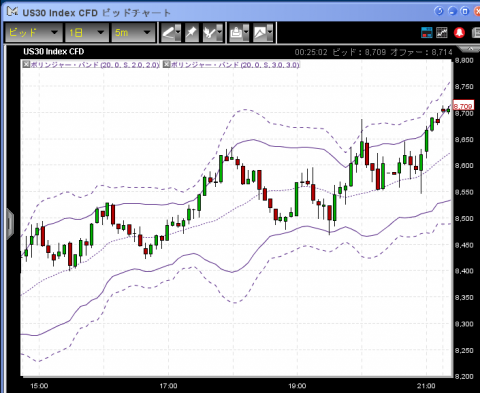Viewport: 480px width, 393px height.
Task: Click the chart type picture icon
Action: [260, 33]
